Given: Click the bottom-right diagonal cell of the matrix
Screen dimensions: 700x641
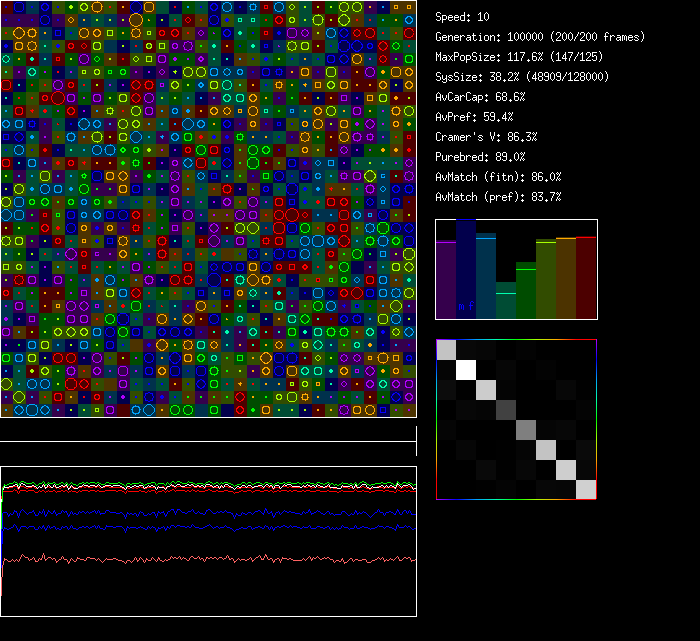Looking at the screenshot, I should click(x=586, y=489).
